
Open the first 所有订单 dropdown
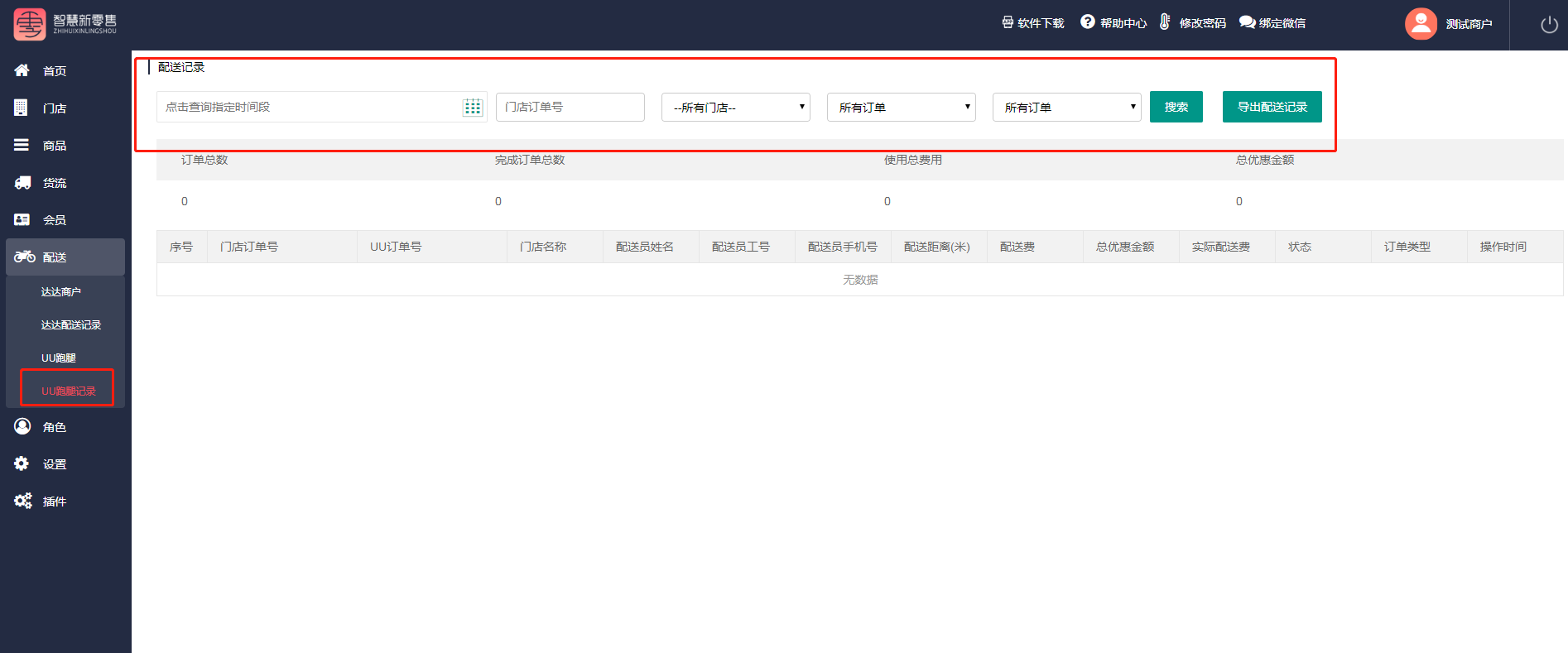click(x=902, y=108)
